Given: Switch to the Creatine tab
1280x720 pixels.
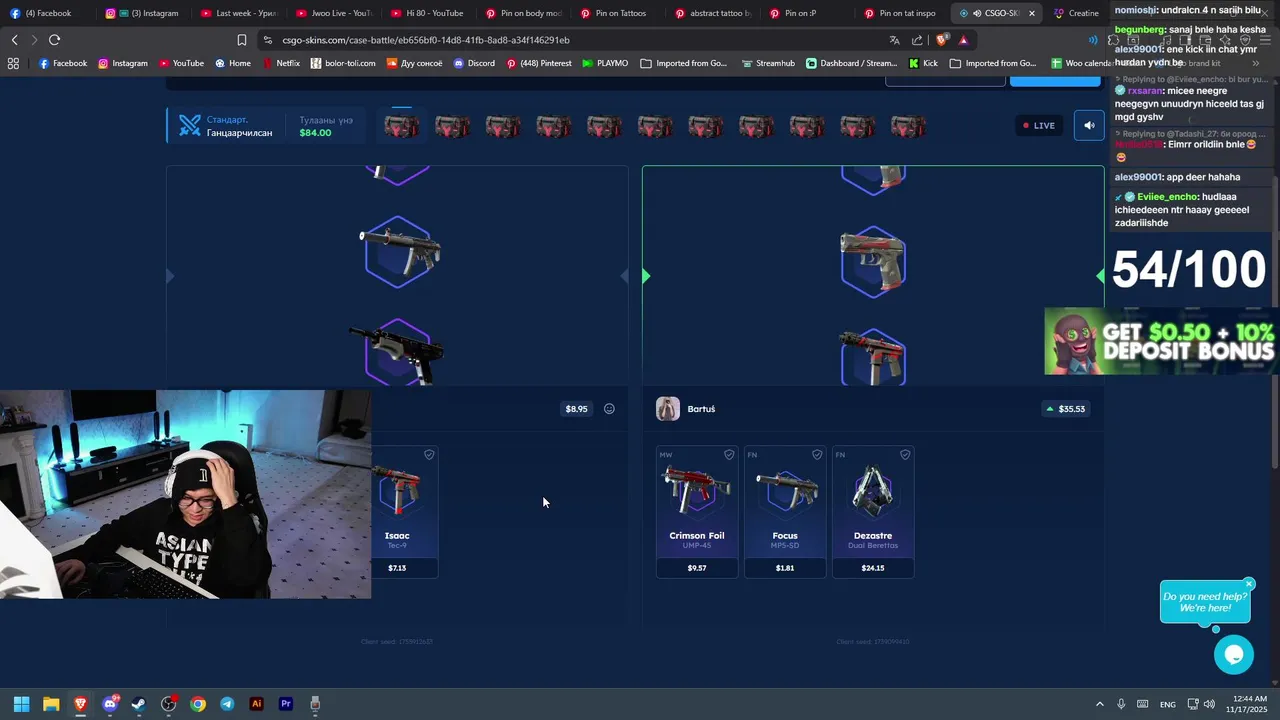Looking at the screenshot, I should coord(1076,13).
